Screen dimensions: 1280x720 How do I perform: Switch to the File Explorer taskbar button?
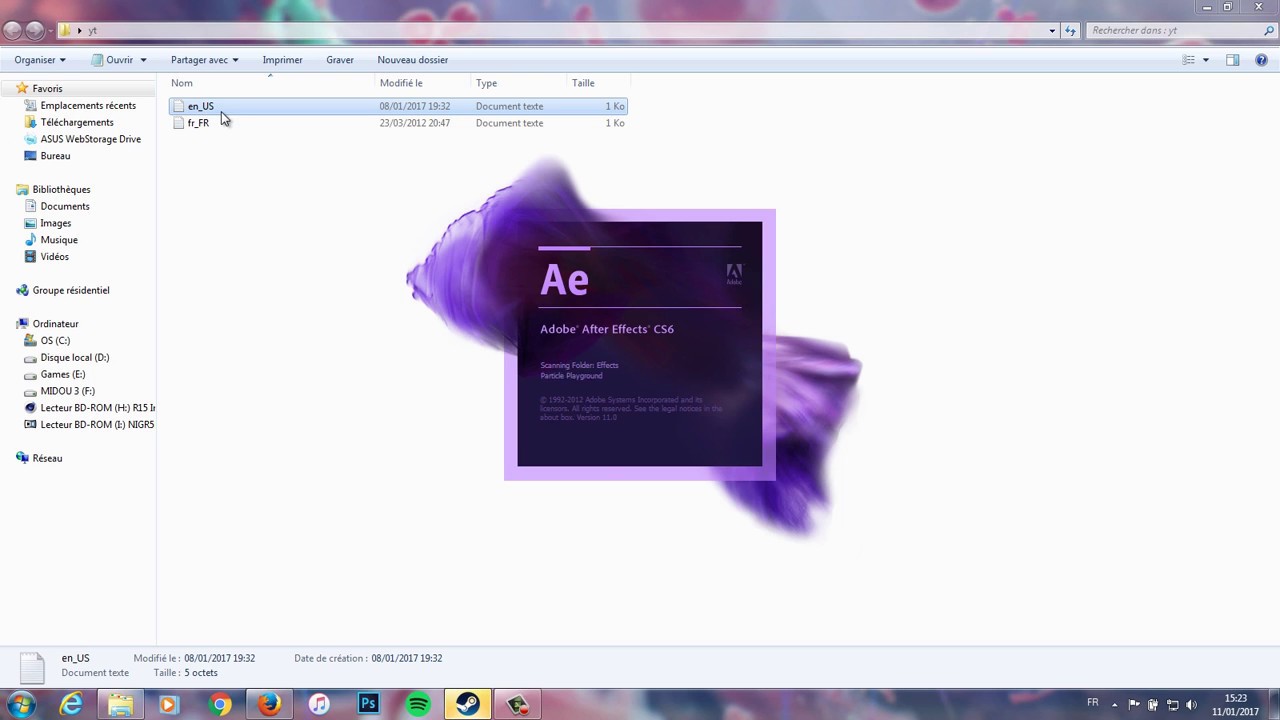pos(120,705)
